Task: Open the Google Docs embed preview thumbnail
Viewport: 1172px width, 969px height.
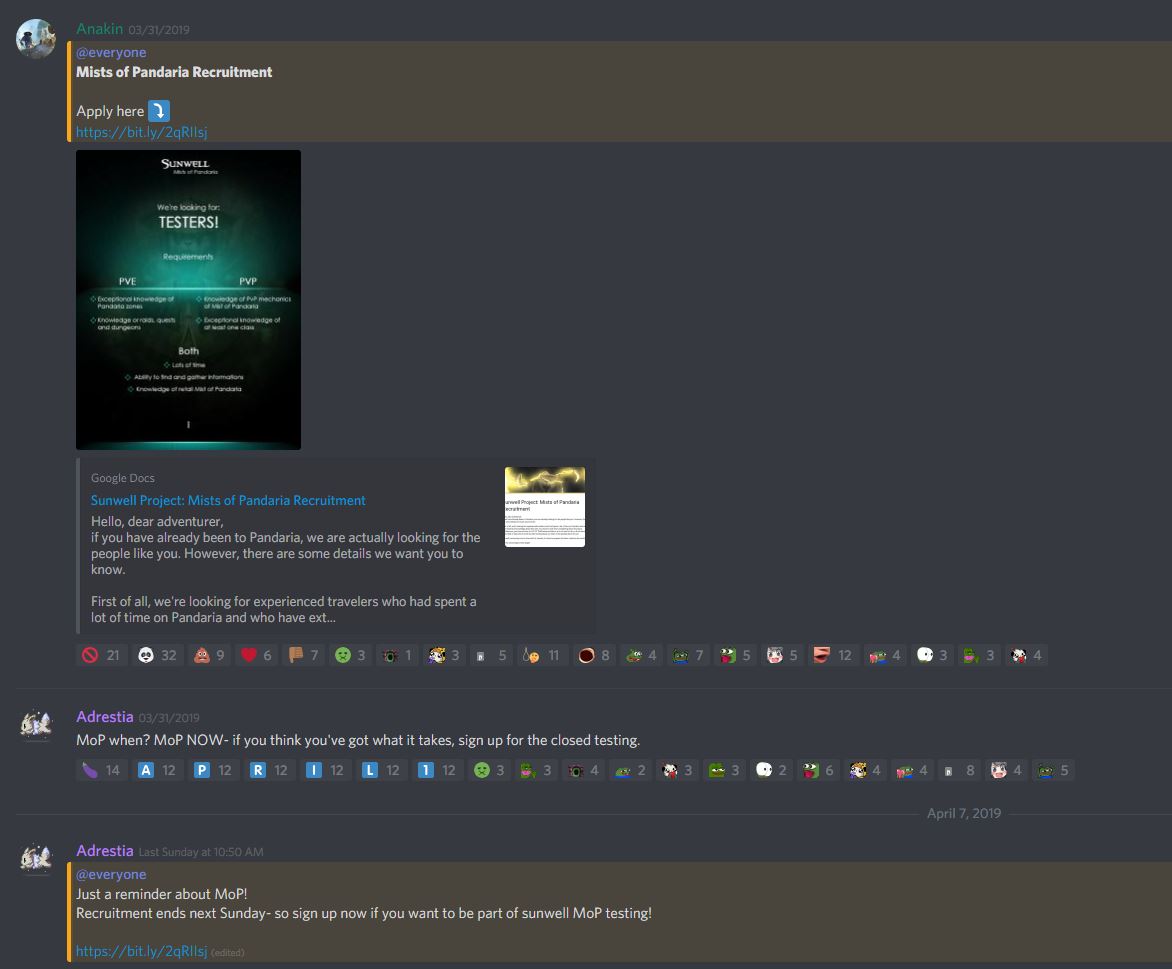Action: (x=545, y=507)
